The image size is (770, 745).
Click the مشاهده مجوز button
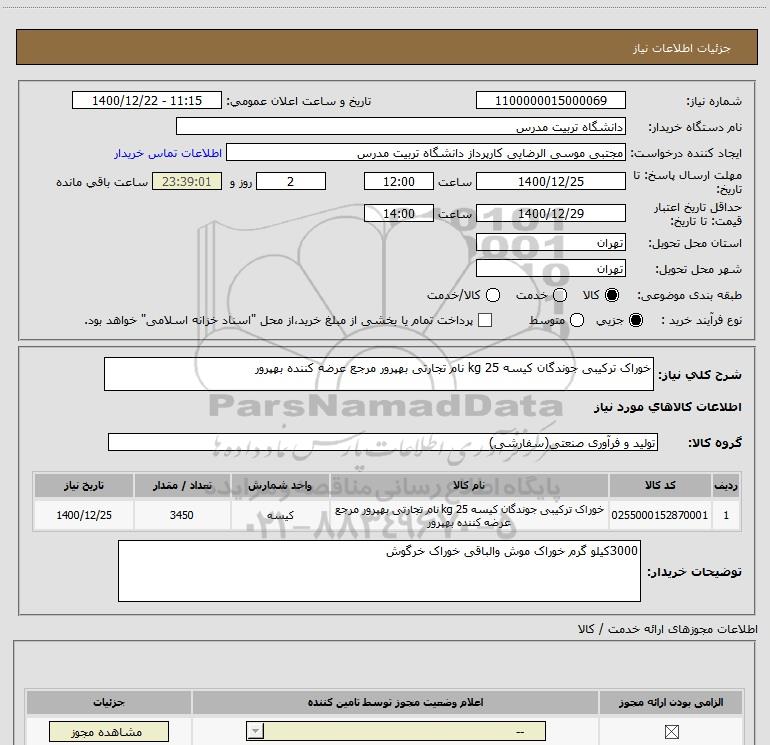click(109, 732)
